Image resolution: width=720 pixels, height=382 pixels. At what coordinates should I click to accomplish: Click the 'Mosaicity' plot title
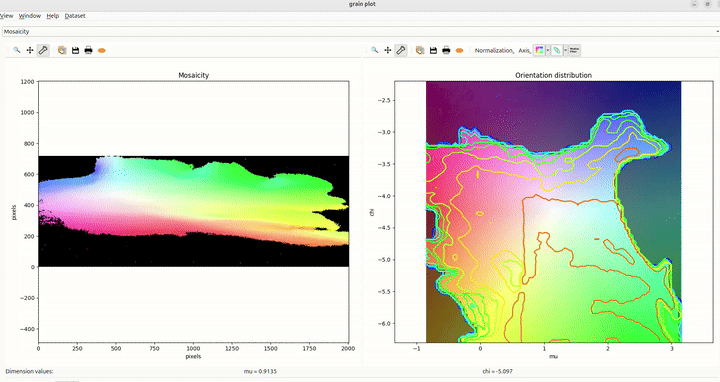pos(193,75)
